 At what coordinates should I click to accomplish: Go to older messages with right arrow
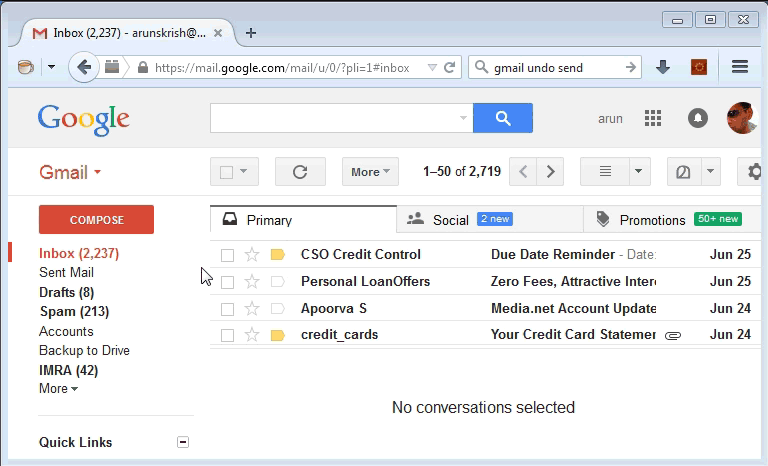550,172
